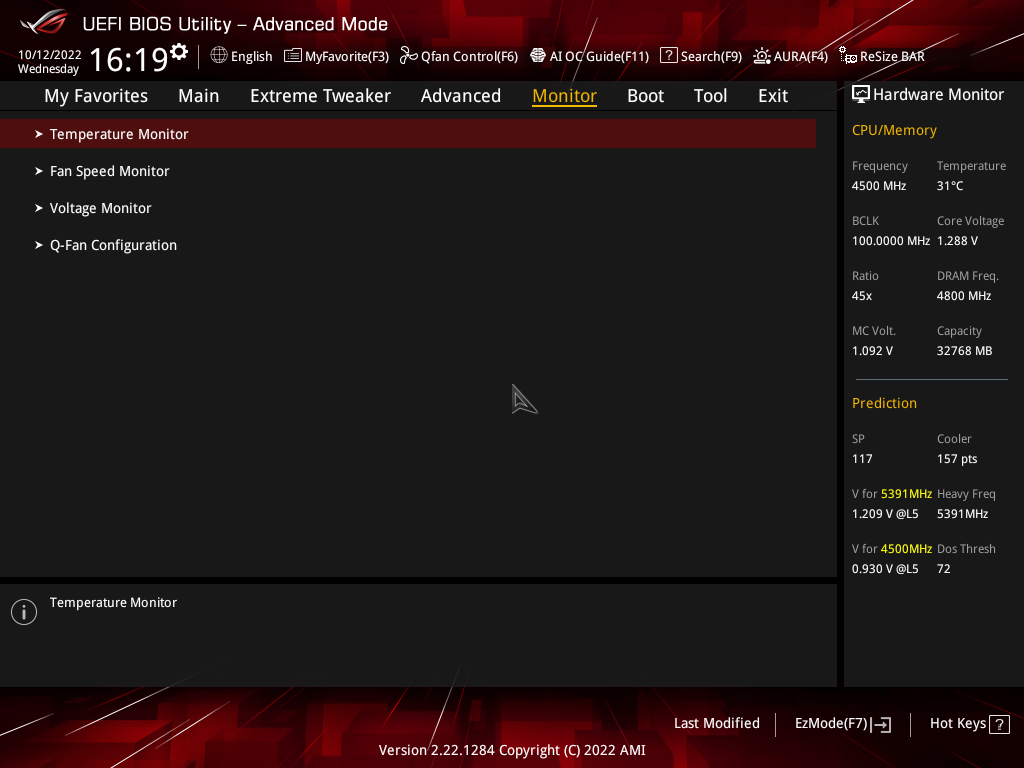Screen dimensions: 1024x768
Task: Click AURA(F4) label
Action: tap(801, 57)
